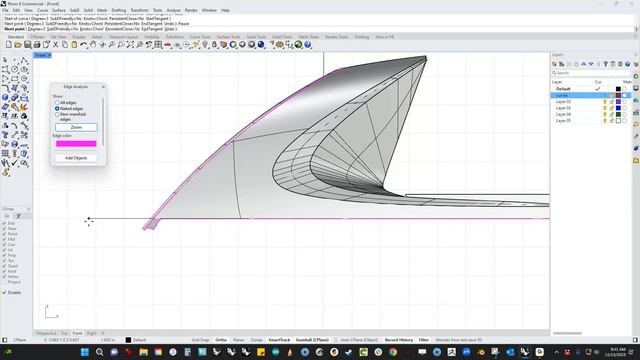640x360 pixels.
Task: Click the Check objects checkmark icon
Action: tap(15, 163)
